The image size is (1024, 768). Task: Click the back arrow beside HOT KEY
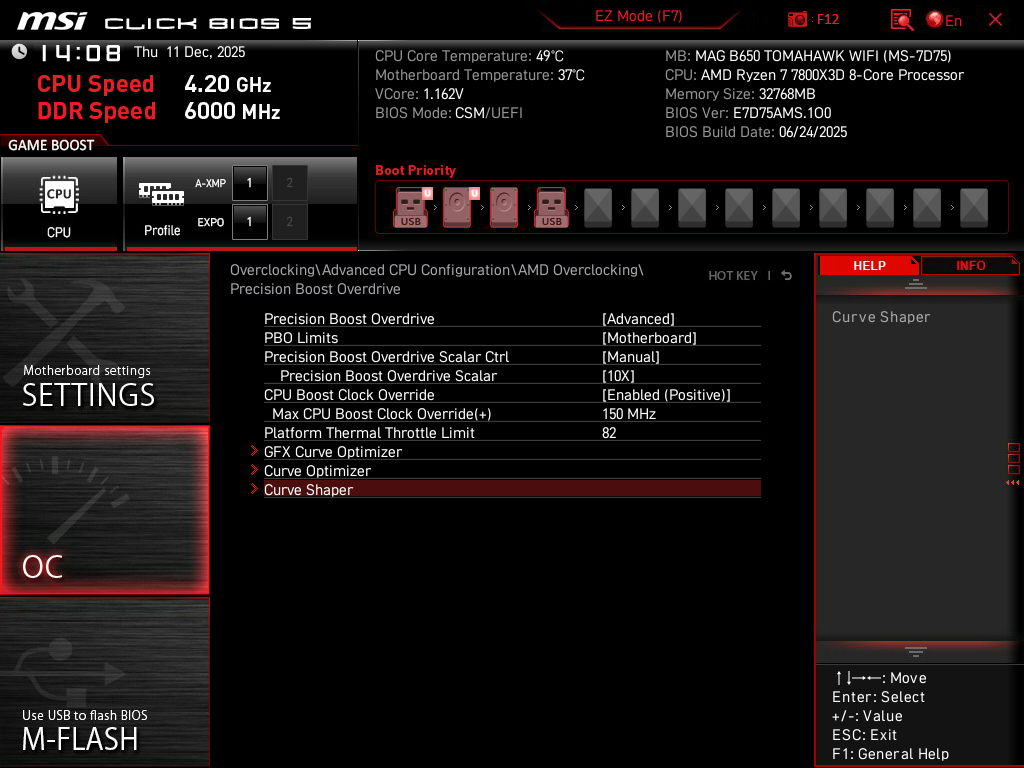pyautogui.click(x=786, y=276)
